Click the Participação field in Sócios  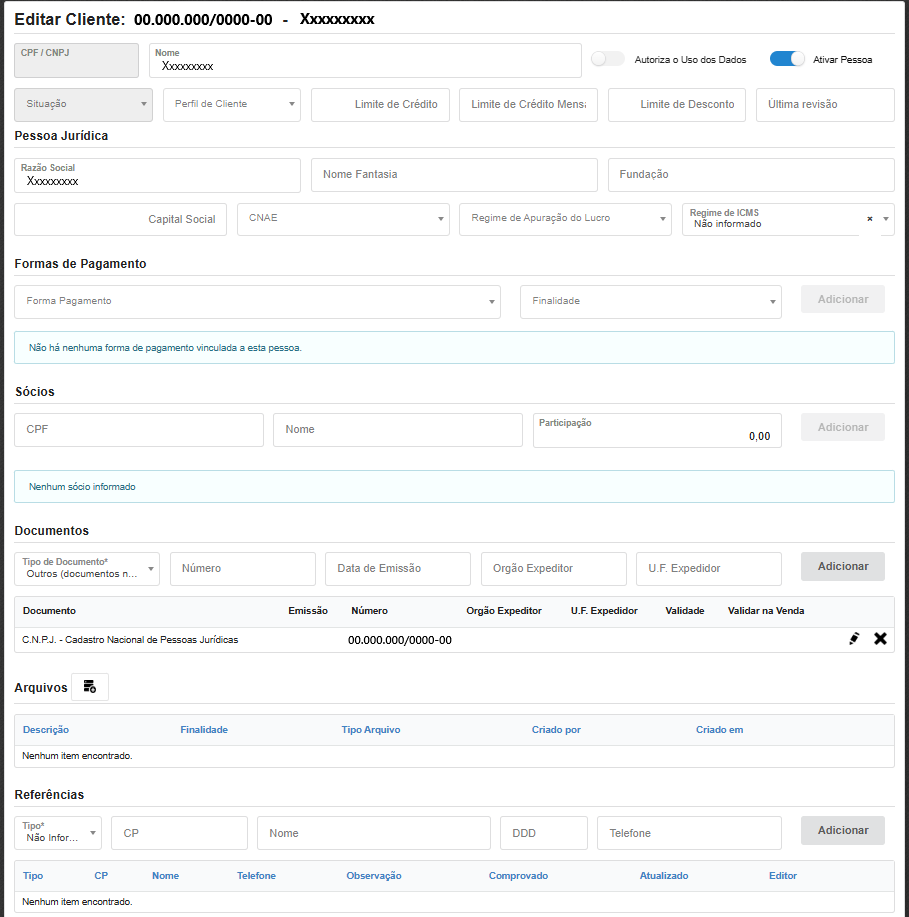tap(657, 431)
